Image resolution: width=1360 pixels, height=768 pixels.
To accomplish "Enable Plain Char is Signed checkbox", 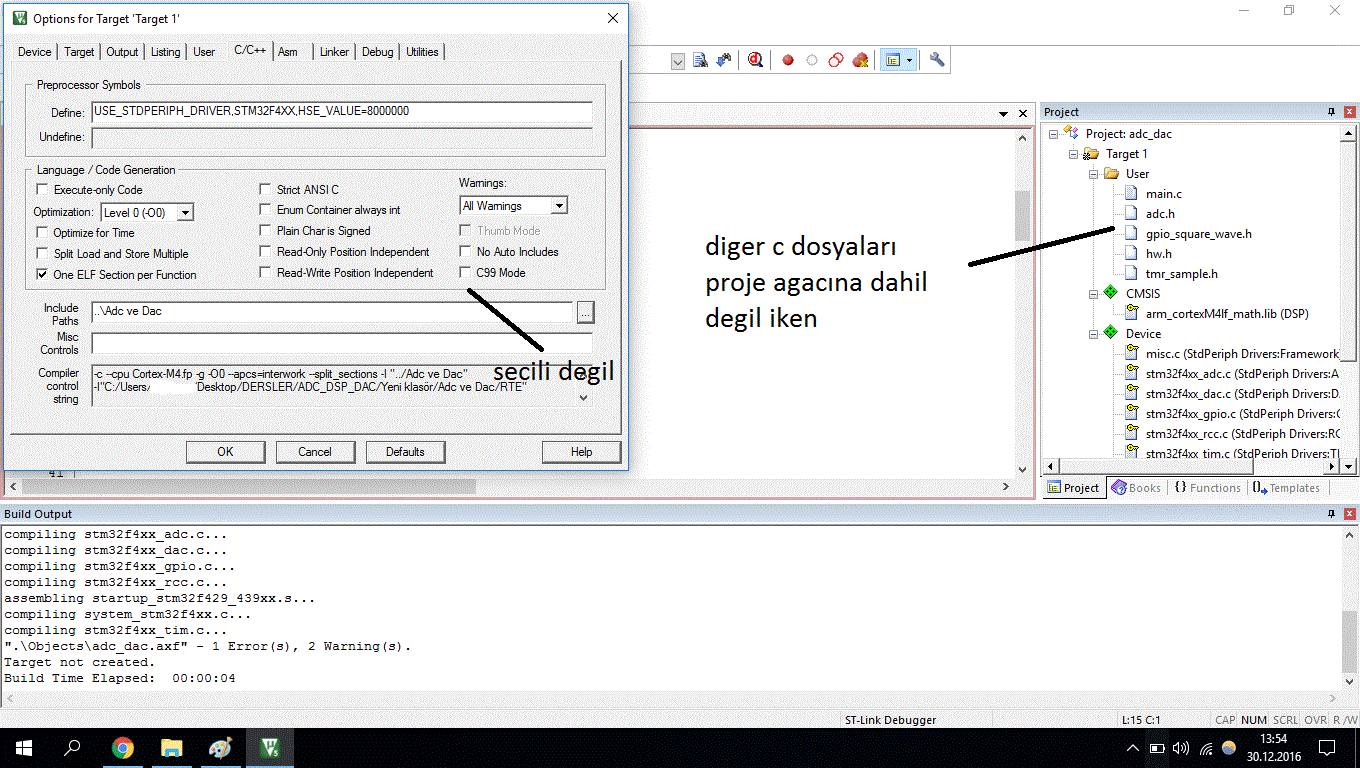I will click(x=266, y=231).
